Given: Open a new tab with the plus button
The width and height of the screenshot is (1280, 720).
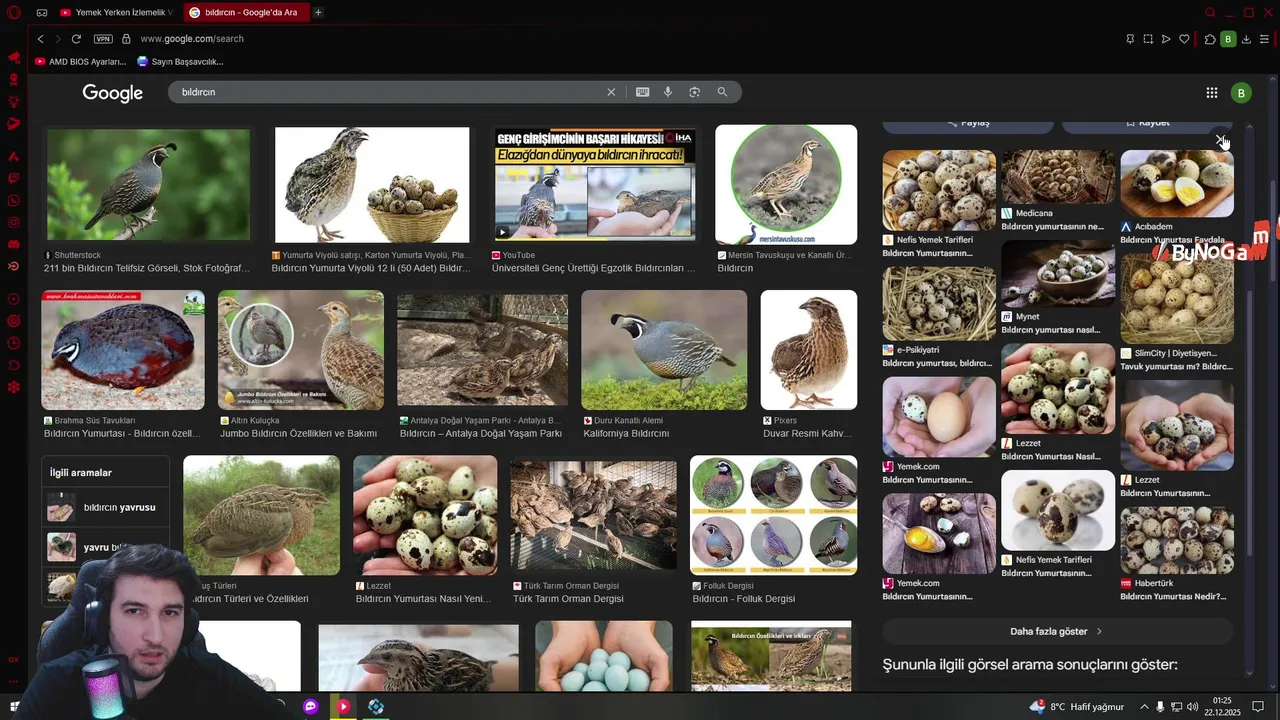Looking at the screenshot, I should [318, 12].
